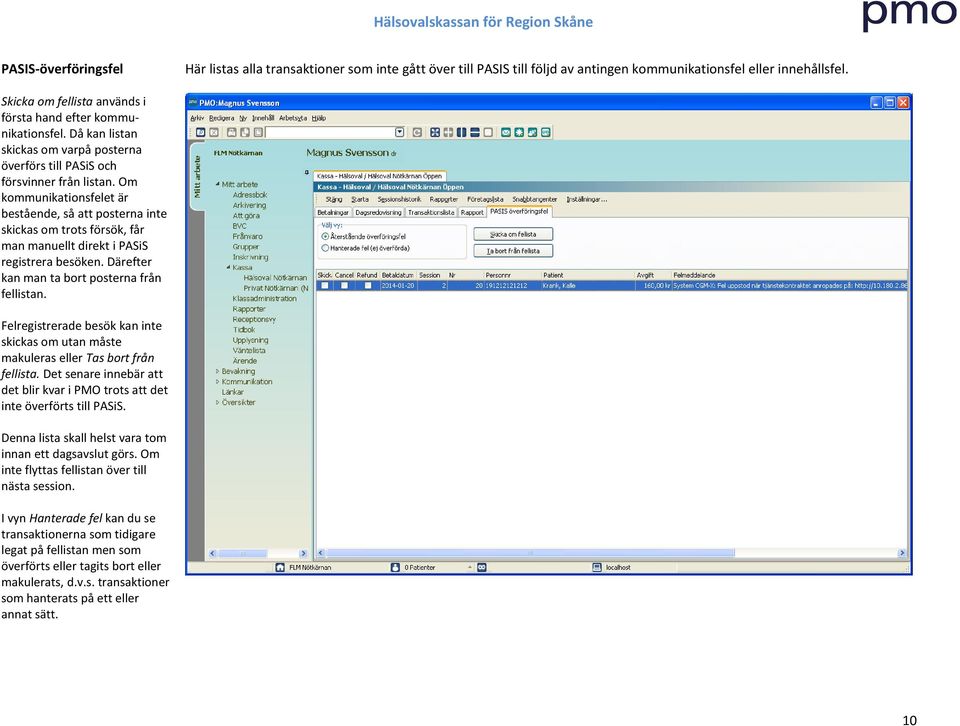Open the Arkiv menu
This screenshot has height=726, width=960.
197,118
